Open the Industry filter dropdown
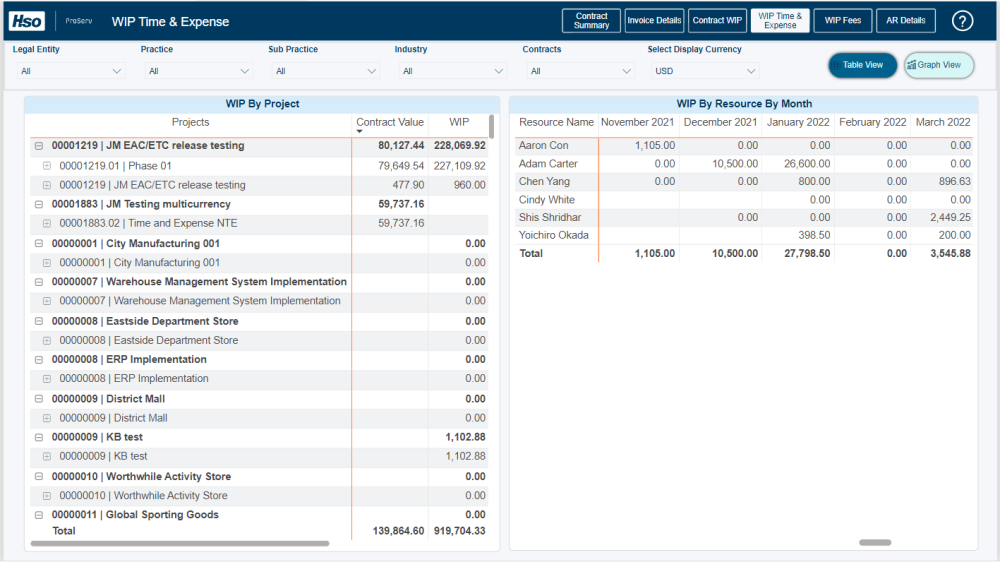The image size is (1000, 562). [x=450, y=71]
